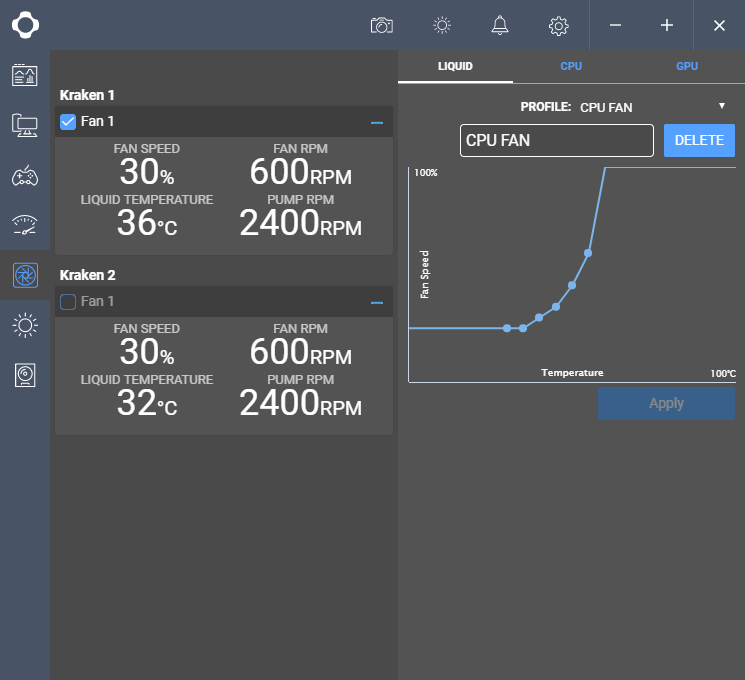
Task: Open the speaker audio sidebar icon
Action: pos(25,375)
